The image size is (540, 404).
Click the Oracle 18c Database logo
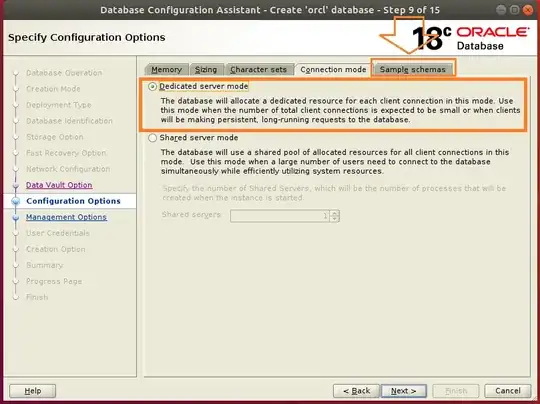point(470,38)
